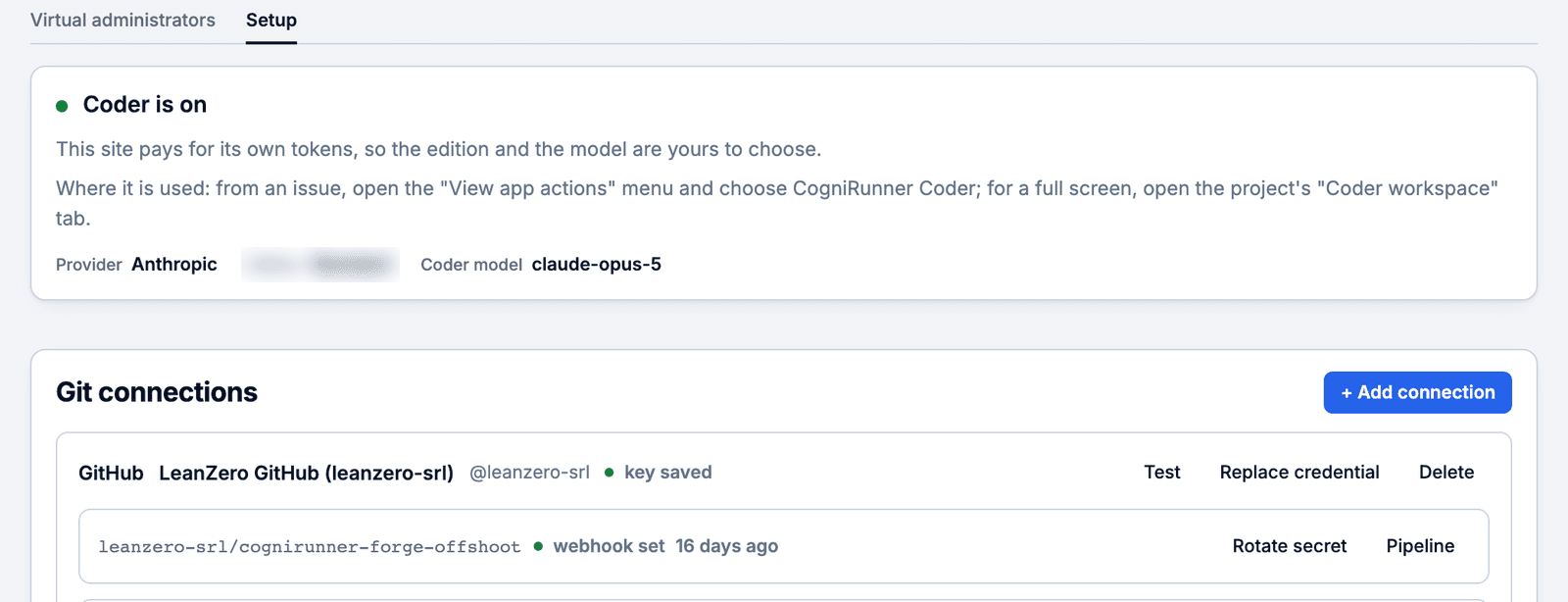Delete the LeanZero GitHub connection

tap(1446, 472)
